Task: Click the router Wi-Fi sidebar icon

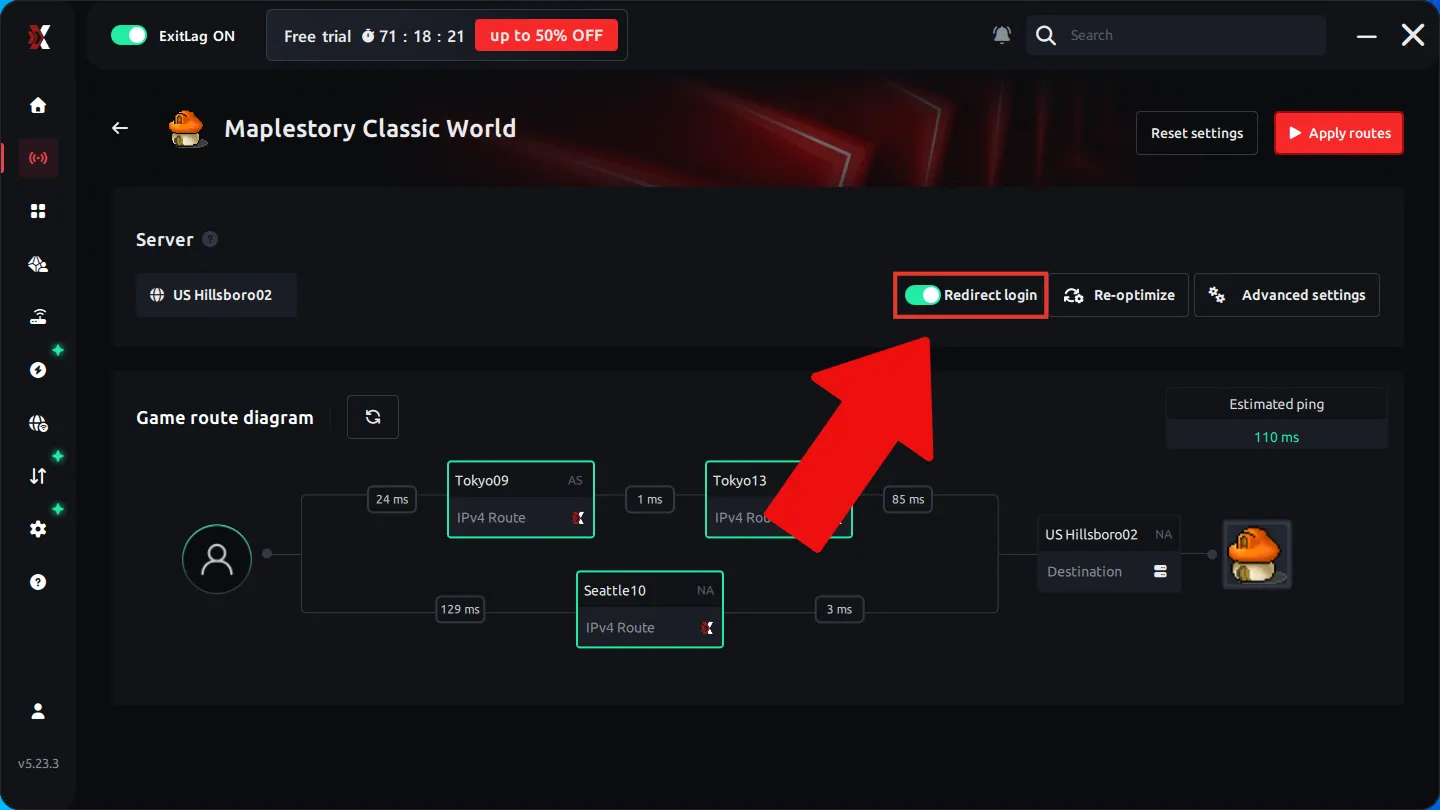Action: click(x=38, y=317)
